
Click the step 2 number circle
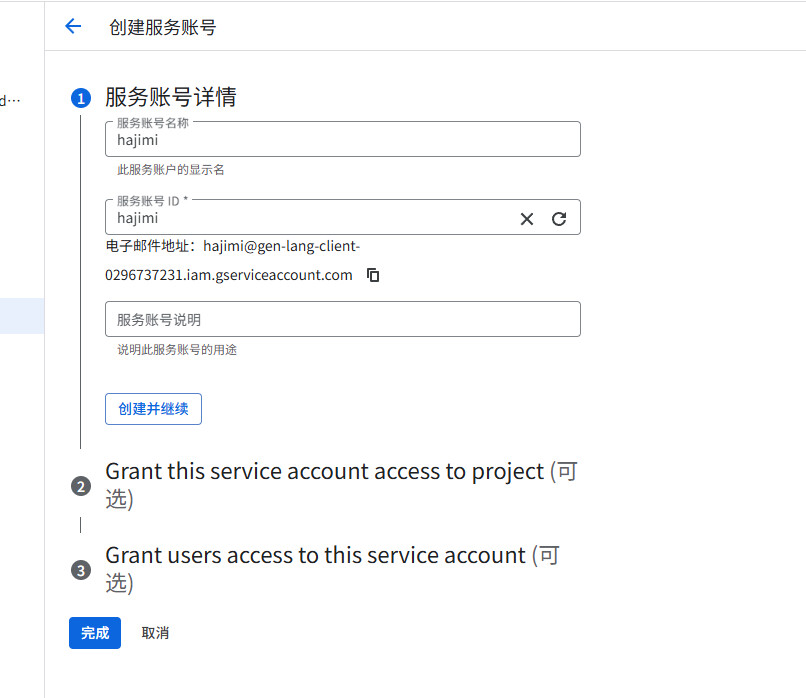[x=81, y=487]
